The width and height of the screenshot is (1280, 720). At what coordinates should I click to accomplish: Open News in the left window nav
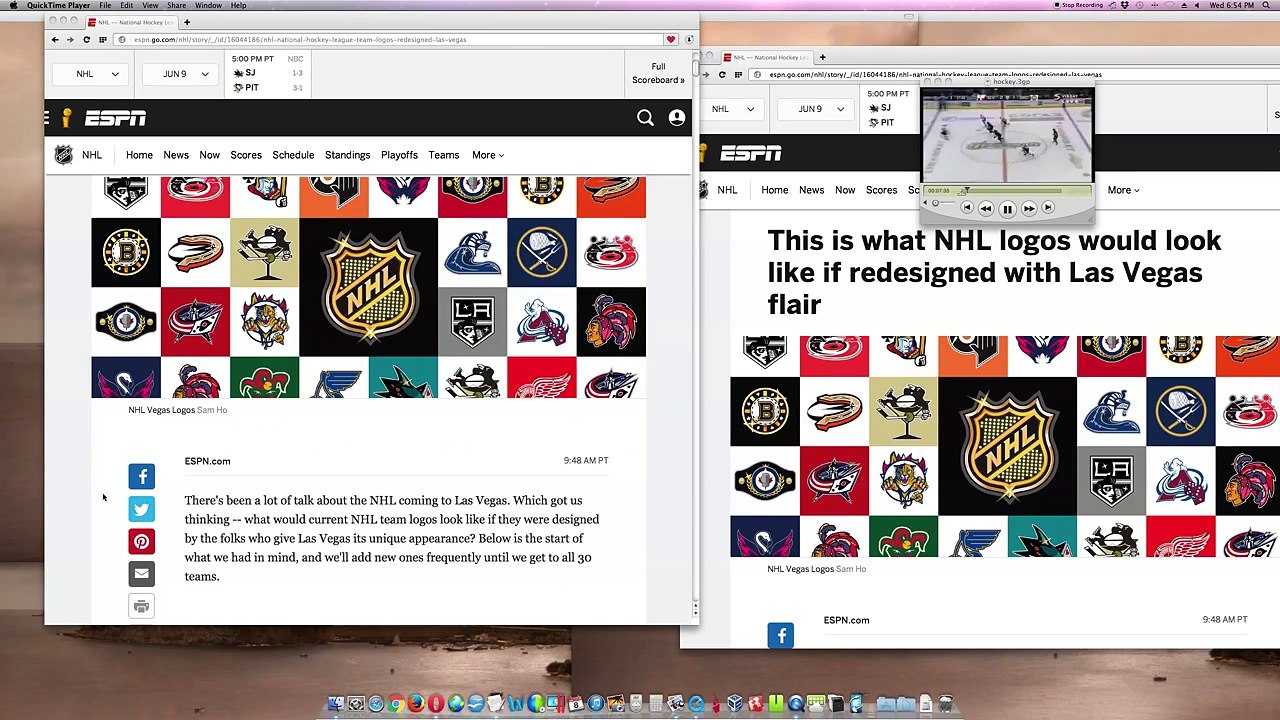pyautogui.click(x=176, y=155)
